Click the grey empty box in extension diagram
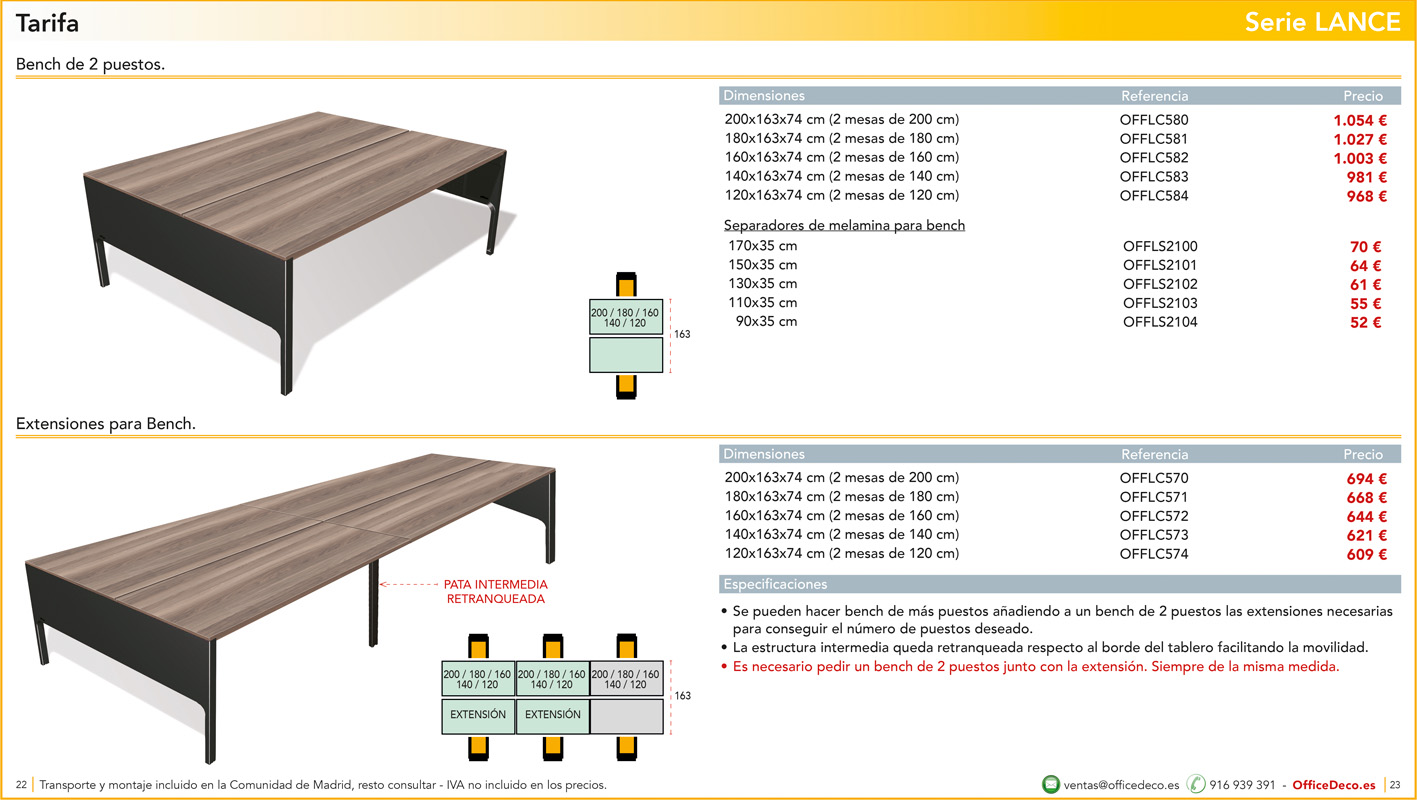Viewport: 1417px width, 800px height. point(626,715)
